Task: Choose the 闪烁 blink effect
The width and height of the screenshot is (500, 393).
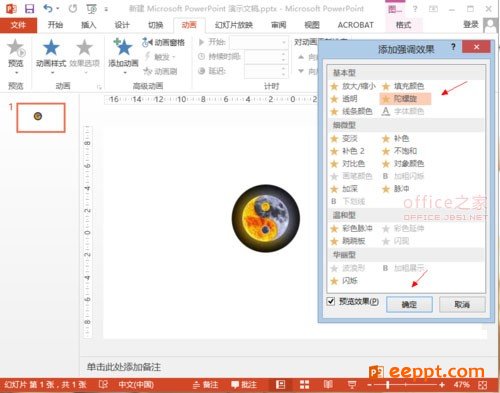Action: pyautogui.click(x=344, y=281)
